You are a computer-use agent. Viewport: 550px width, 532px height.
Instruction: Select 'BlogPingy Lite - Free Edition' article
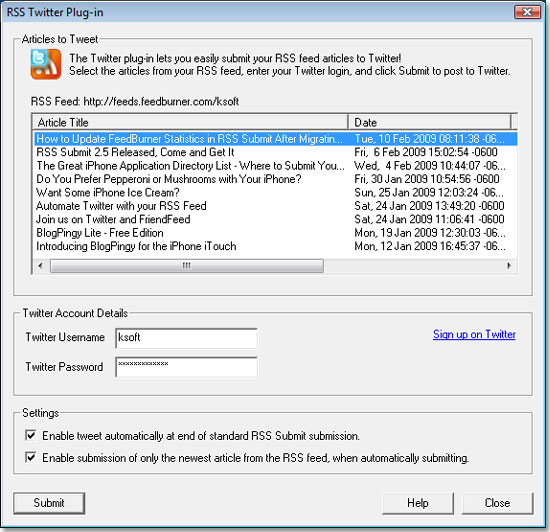pos(275,233)
